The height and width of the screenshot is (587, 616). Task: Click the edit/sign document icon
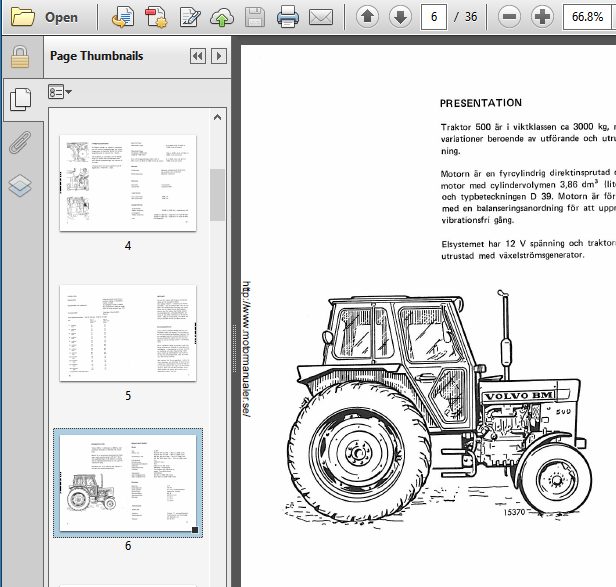pos(190,17)
